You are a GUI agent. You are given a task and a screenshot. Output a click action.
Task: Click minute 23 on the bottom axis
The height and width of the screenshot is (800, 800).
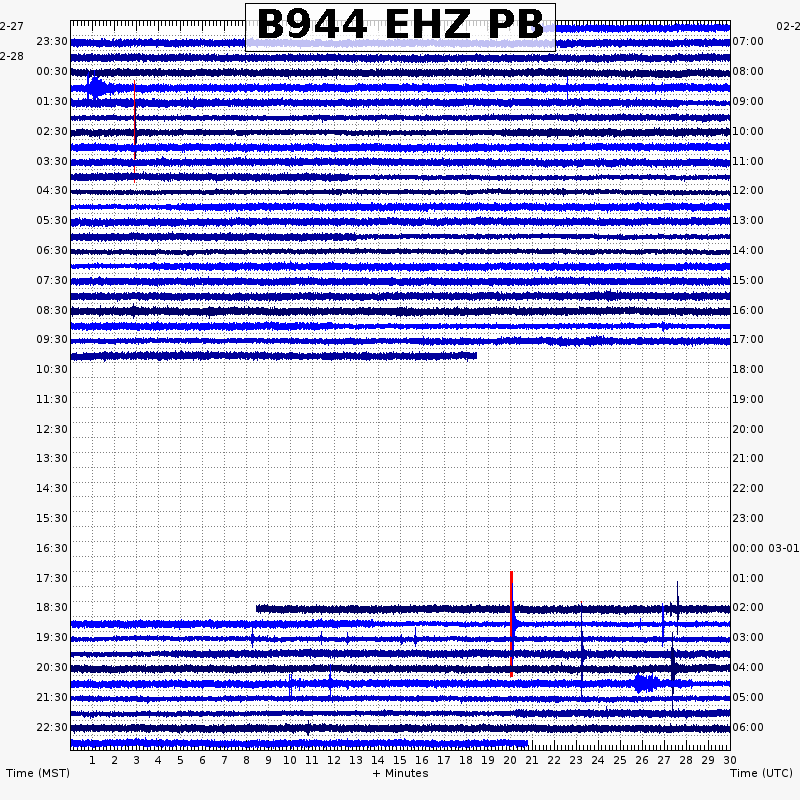[576, 761]
